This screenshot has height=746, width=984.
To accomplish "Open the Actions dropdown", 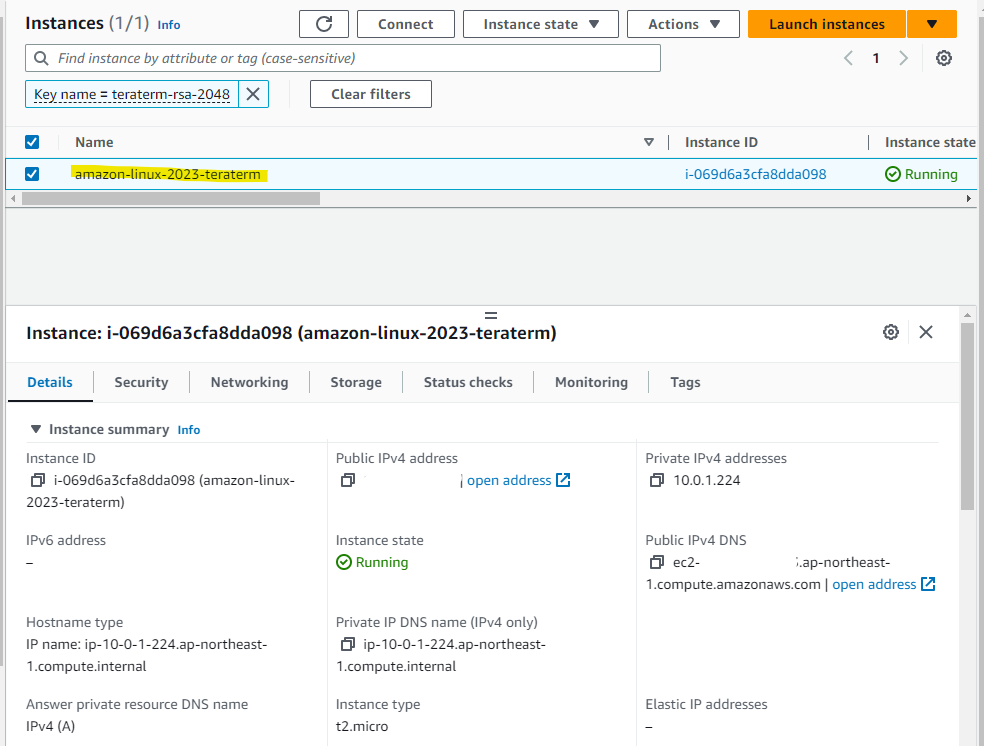I will click(x=682, y=23).
